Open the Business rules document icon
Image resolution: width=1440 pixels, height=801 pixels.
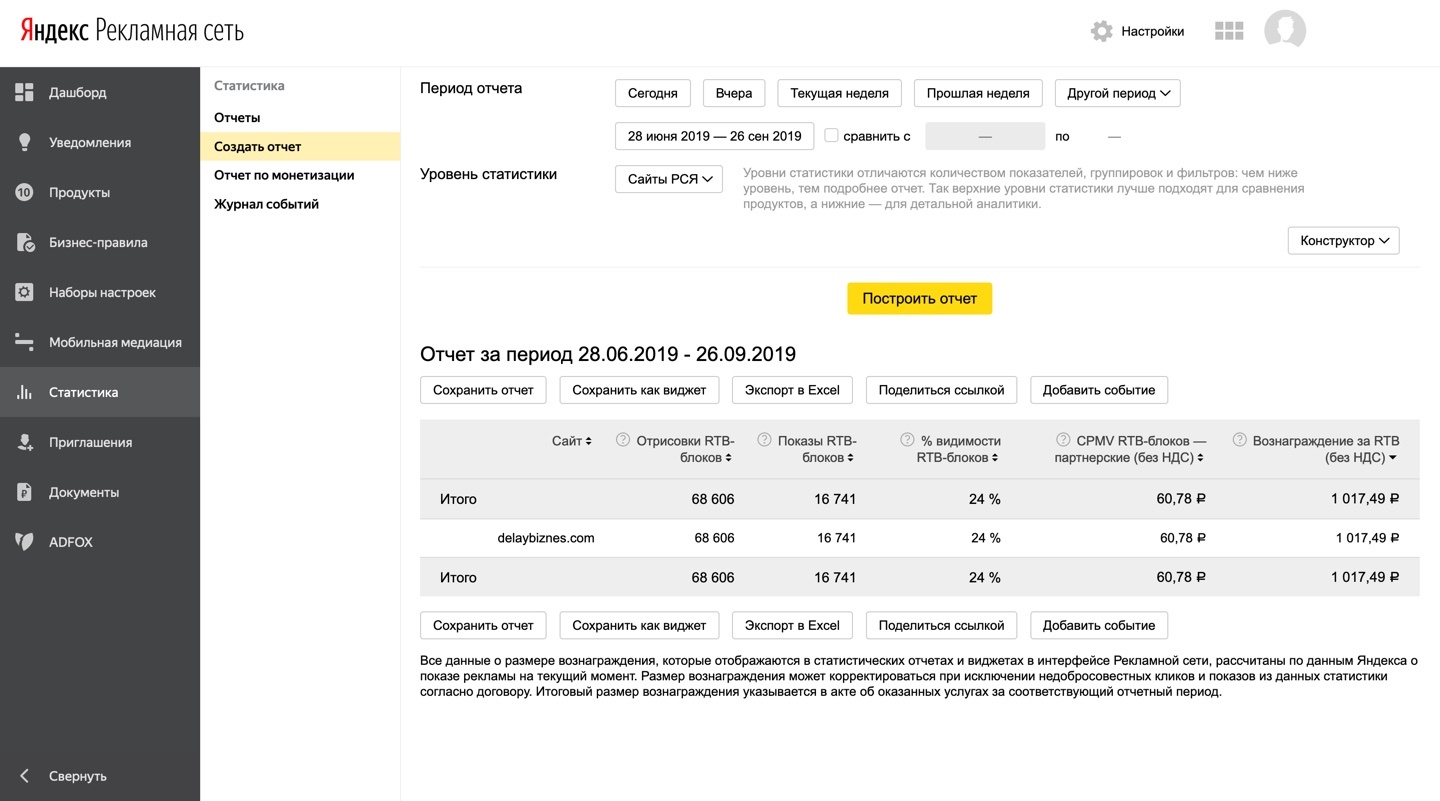click(25, 242)
